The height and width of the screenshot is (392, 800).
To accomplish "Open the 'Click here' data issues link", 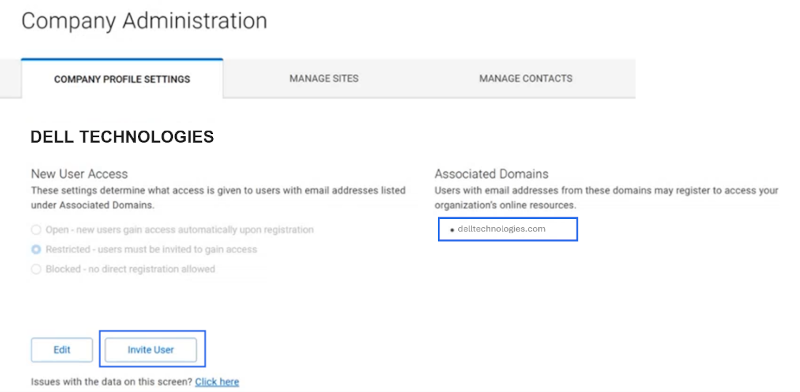I will (x=217, y=382).
